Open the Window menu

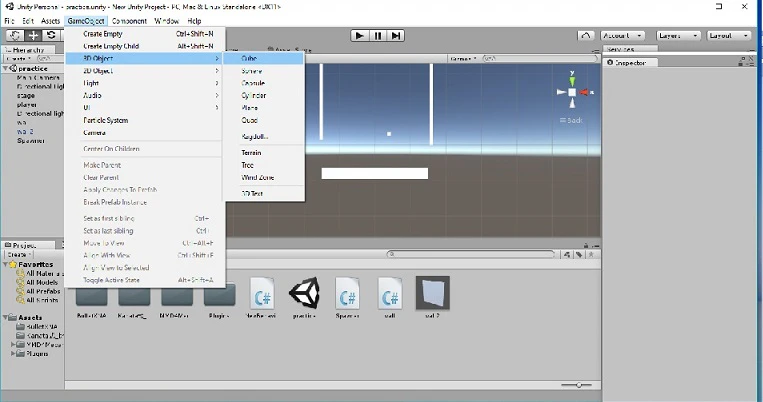(166, 21)
